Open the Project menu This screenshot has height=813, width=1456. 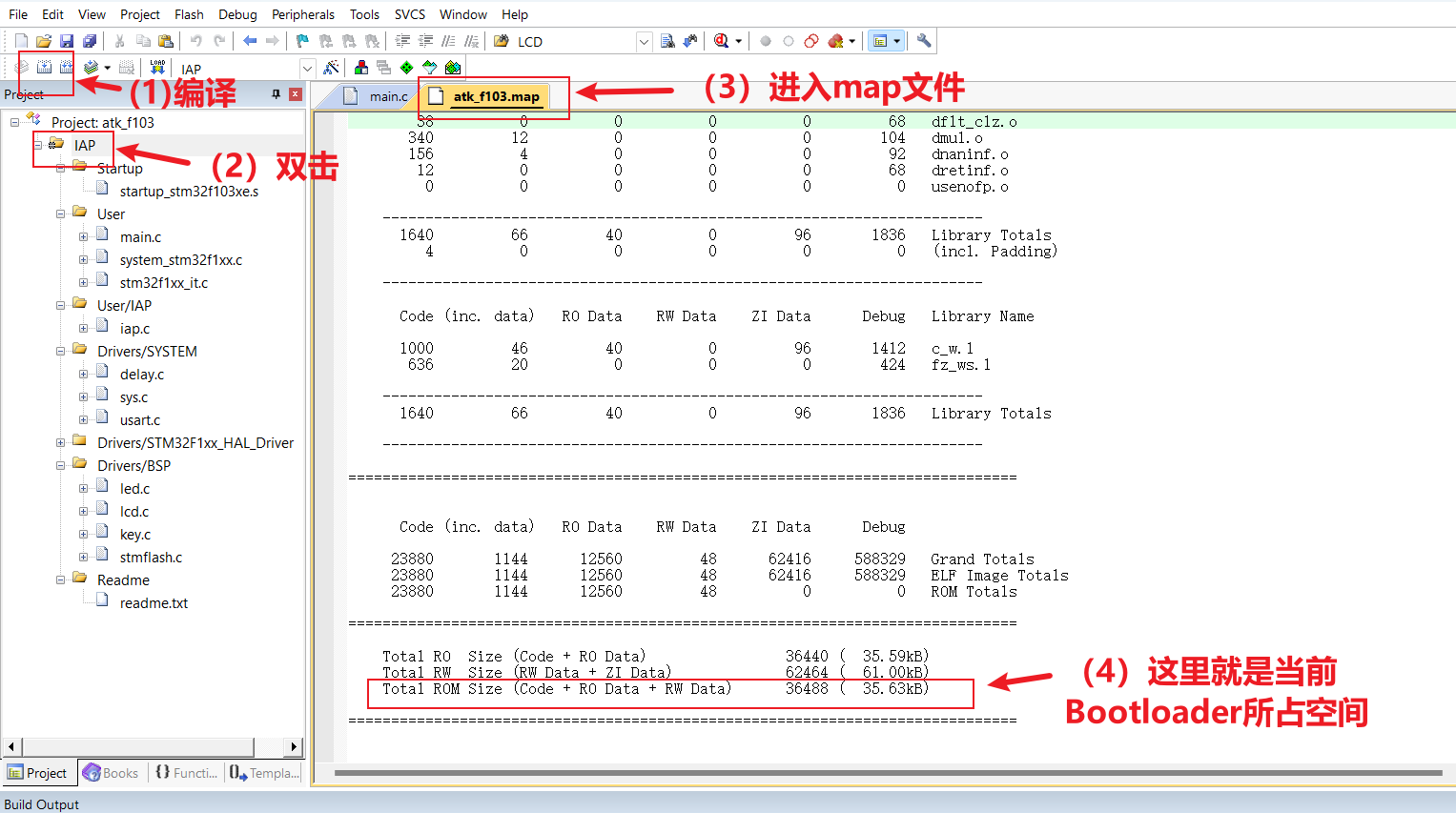tap(140, 14)
